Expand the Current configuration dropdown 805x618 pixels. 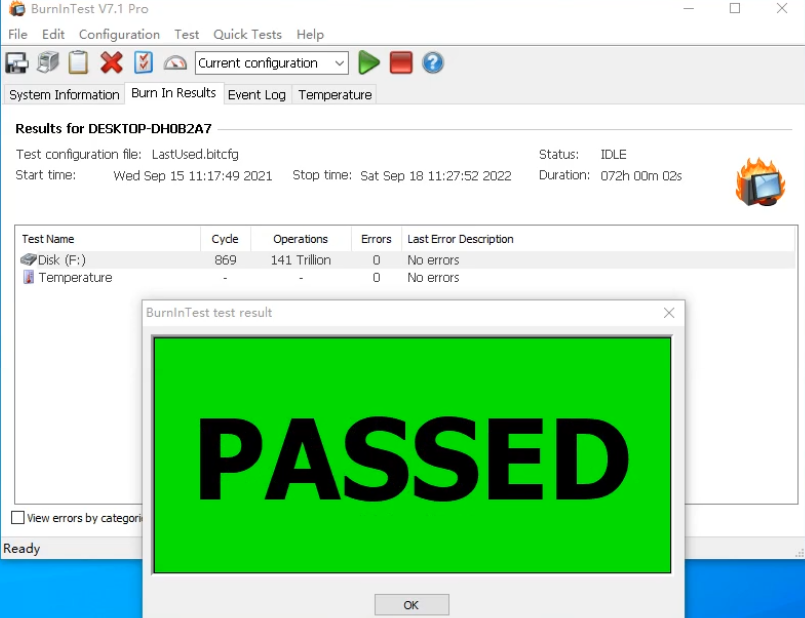click(x=339, y=63)
